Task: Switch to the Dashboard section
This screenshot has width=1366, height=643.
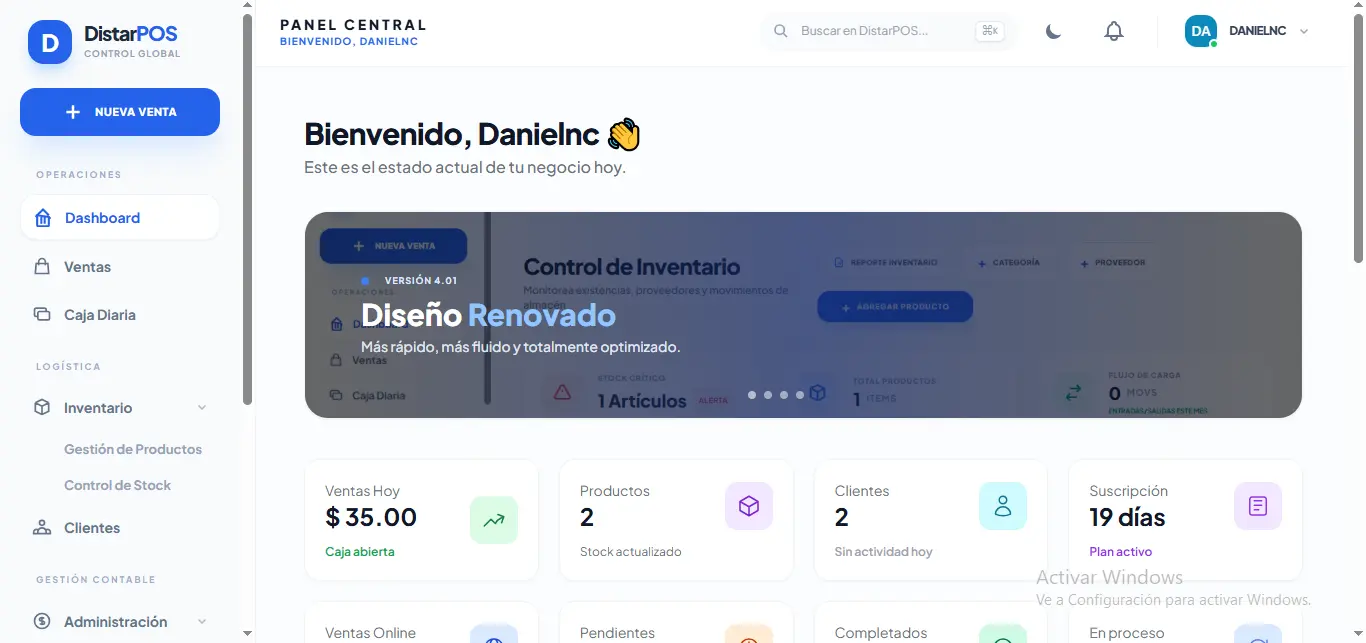Action: (100, 217)
